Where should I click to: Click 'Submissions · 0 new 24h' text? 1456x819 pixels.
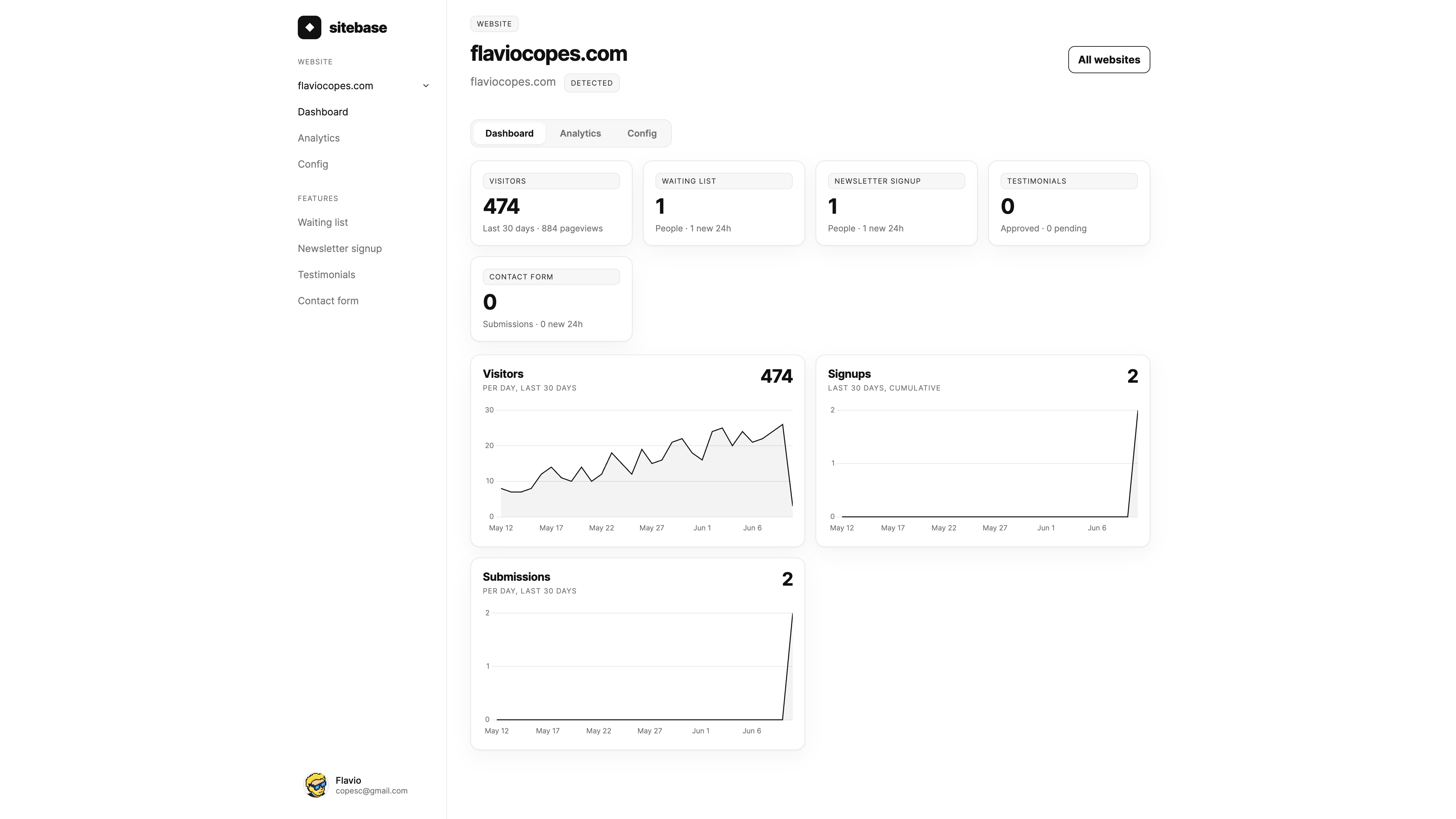point(533,324)
